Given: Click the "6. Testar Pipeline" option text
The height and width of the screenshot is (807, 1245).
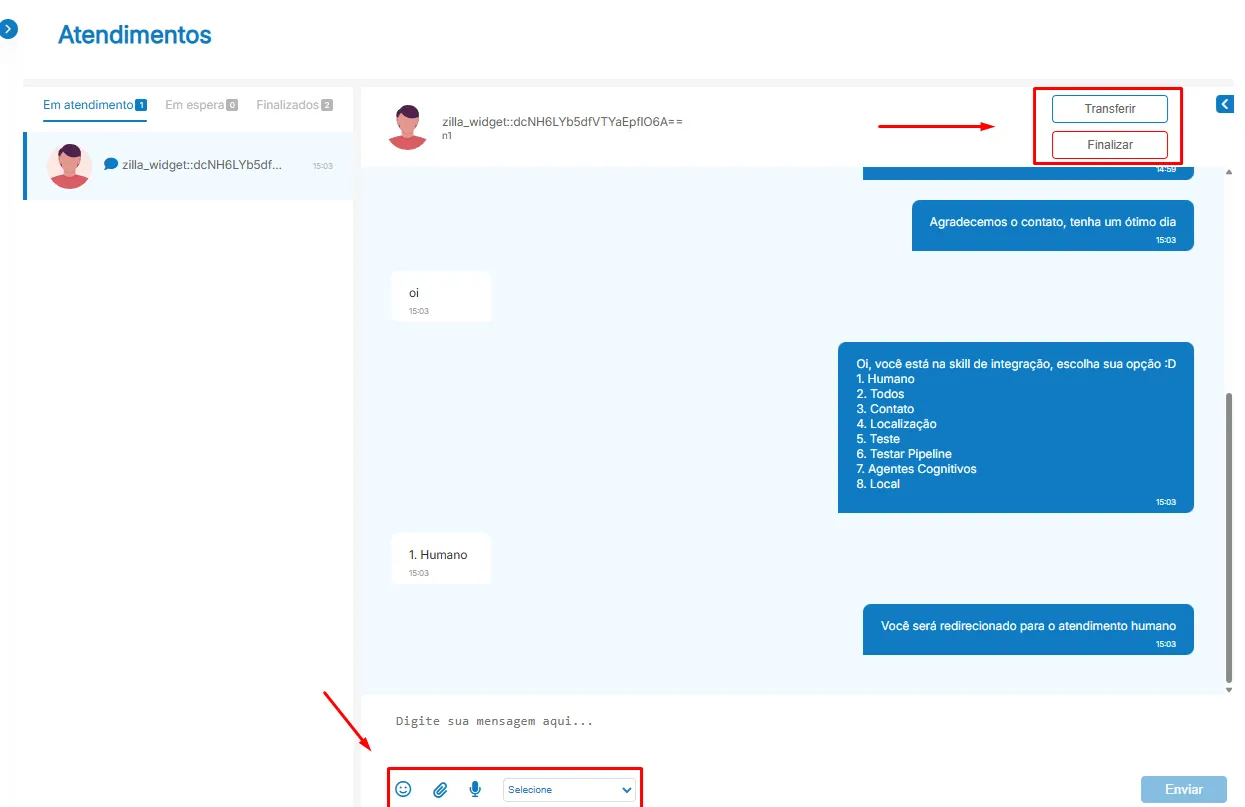Looking at the screenshot, I should (904, 454).
